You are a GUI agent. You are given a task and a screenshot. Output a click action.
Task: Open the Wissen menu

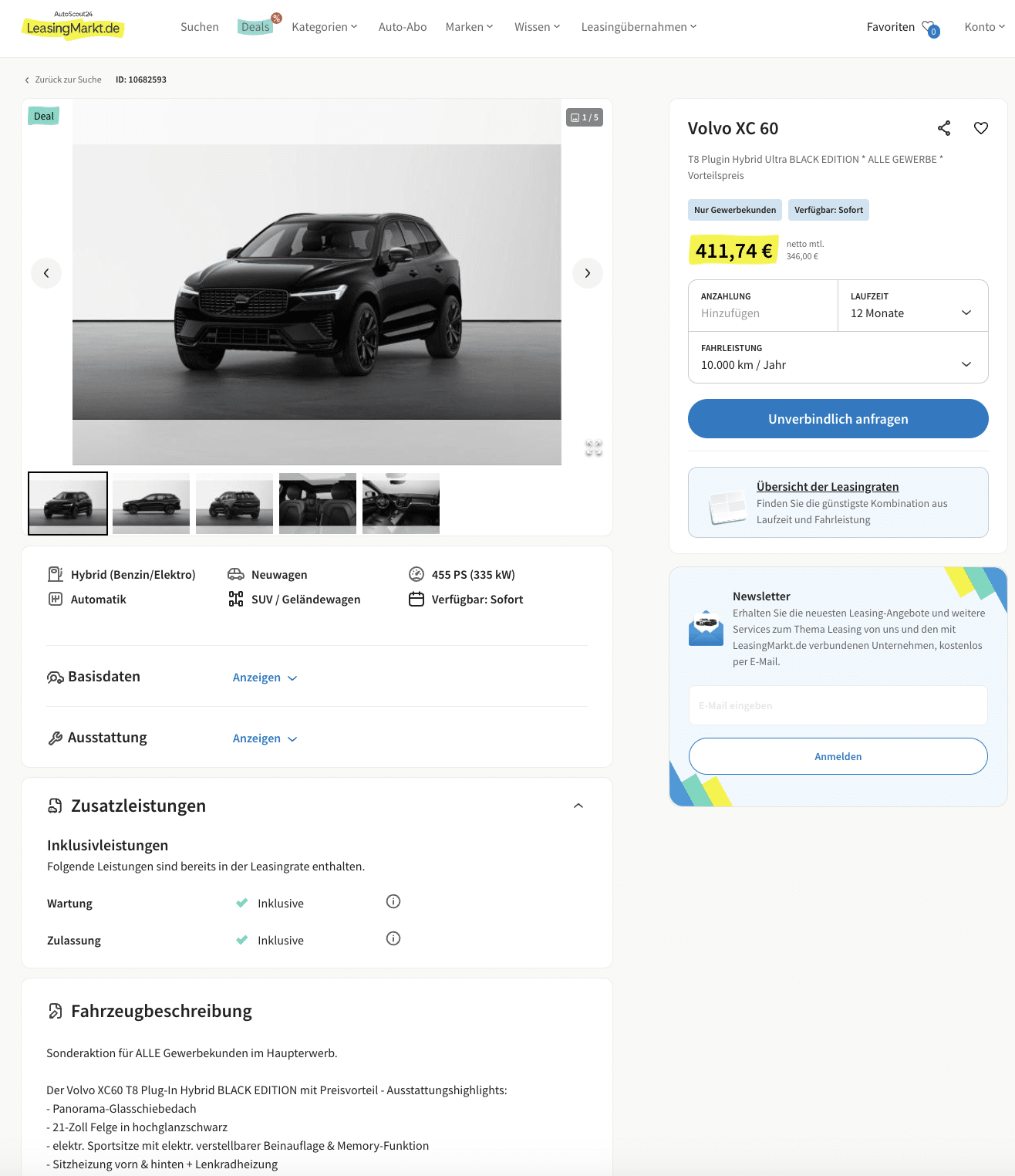tap(538, 27)
